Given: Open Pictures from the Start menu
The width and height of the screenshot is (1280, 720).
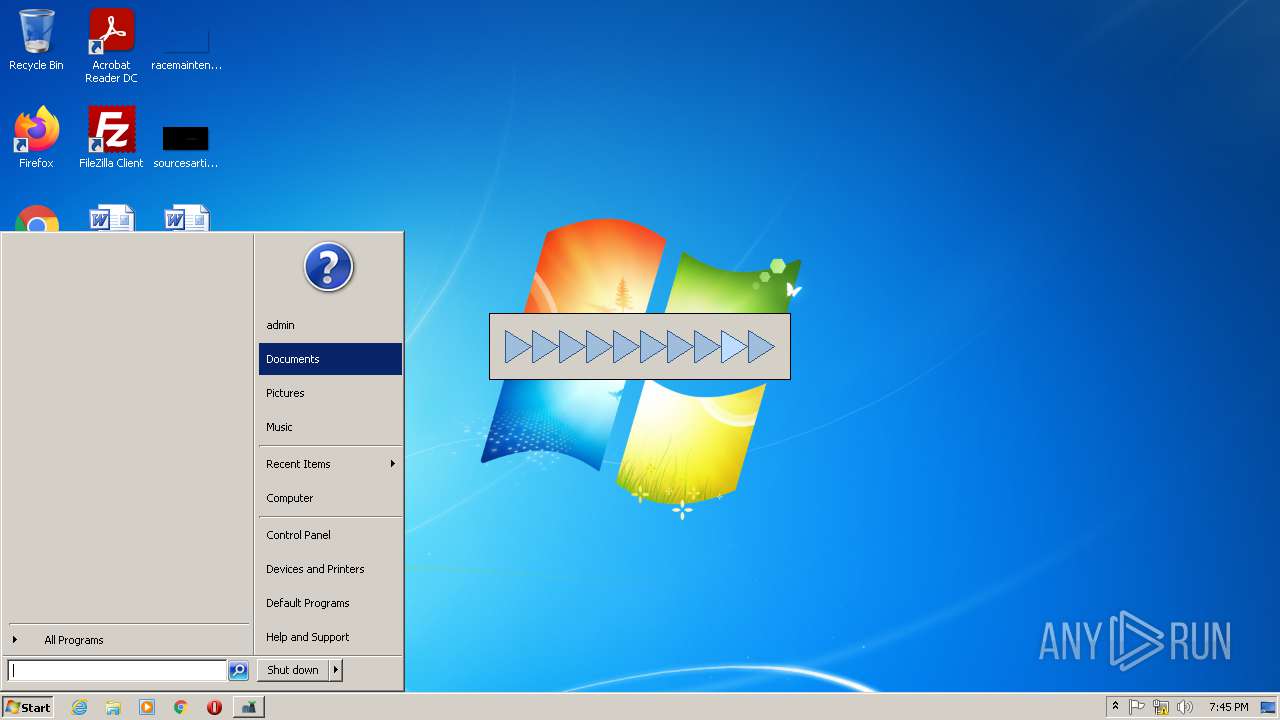Looking at the screenshot, I should [x=330, y=393].
